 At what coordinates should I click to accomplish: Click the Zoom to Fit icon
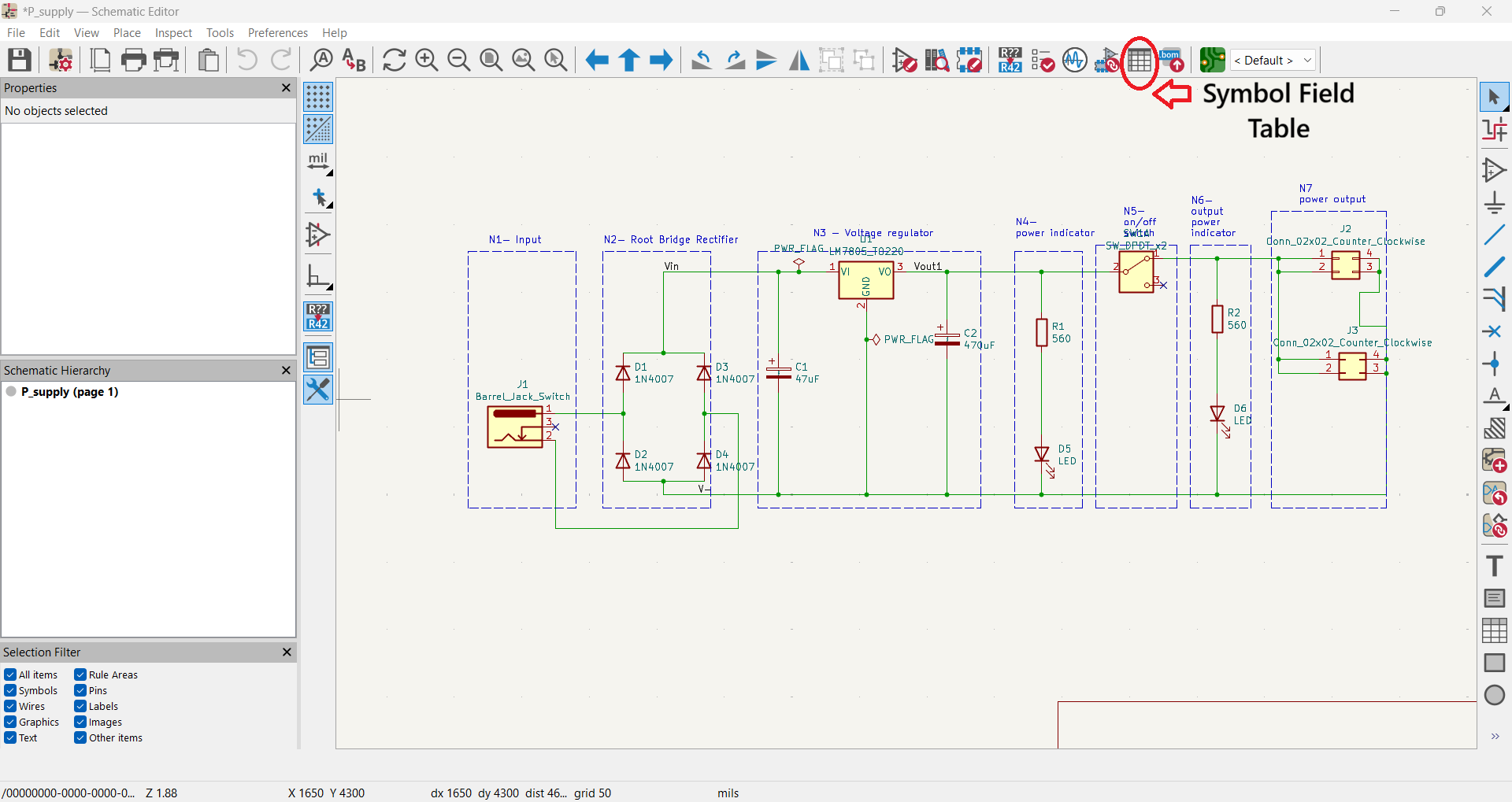pos(491,60)
